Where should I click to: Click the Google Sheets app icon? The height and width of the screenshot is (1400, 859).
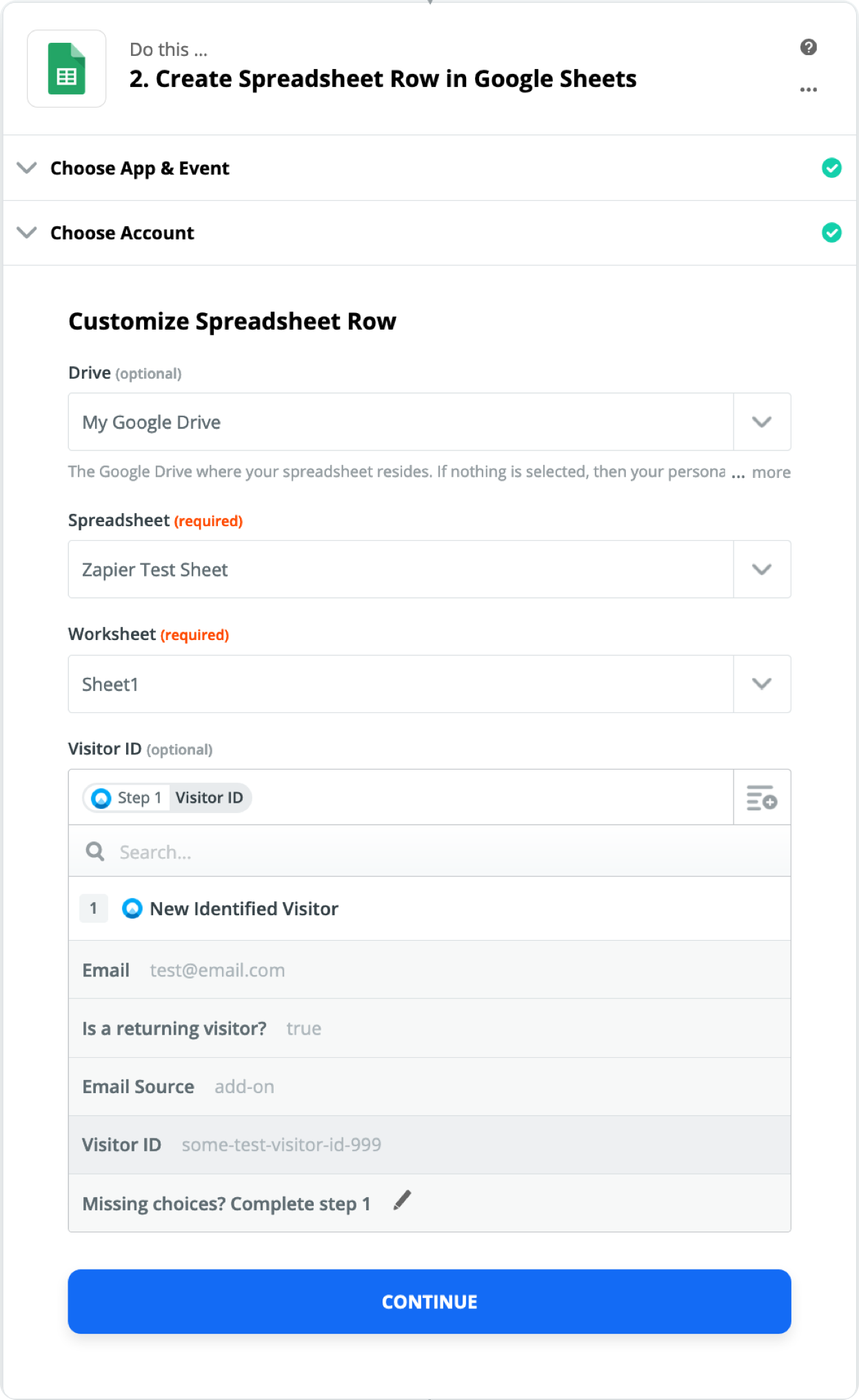coord(67,69)
